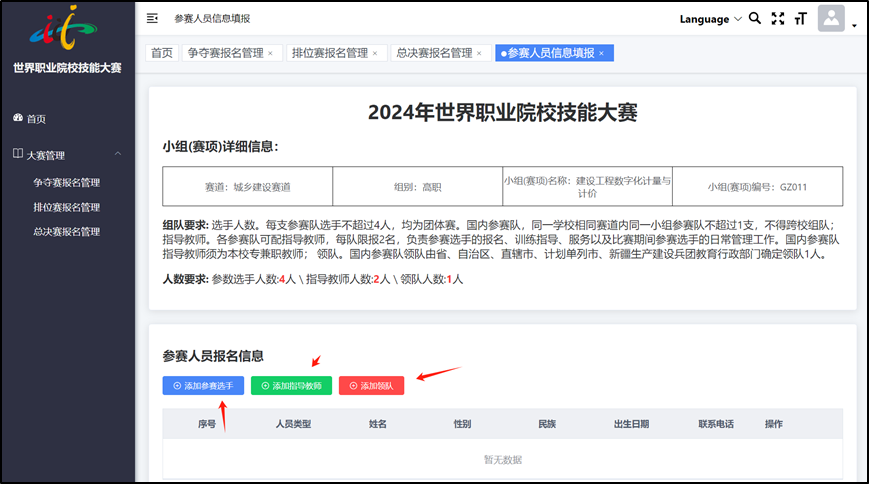Viewport: 869px width, 484px height.
Task: Click the blue 添加参赛选手 button
Action: [x=203, y=385]
